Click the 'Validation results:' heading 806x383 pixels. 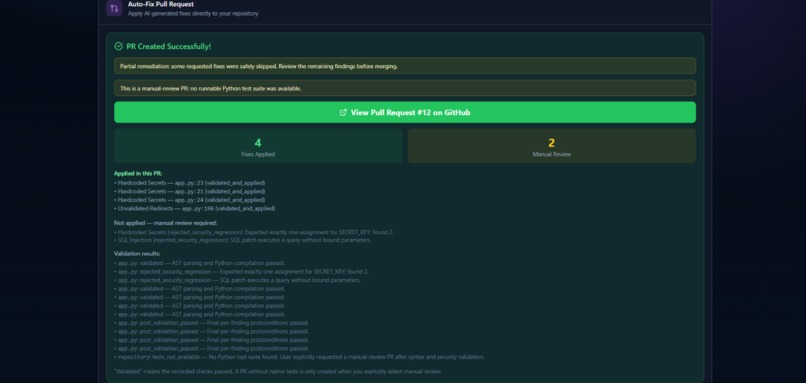(137, 253)
